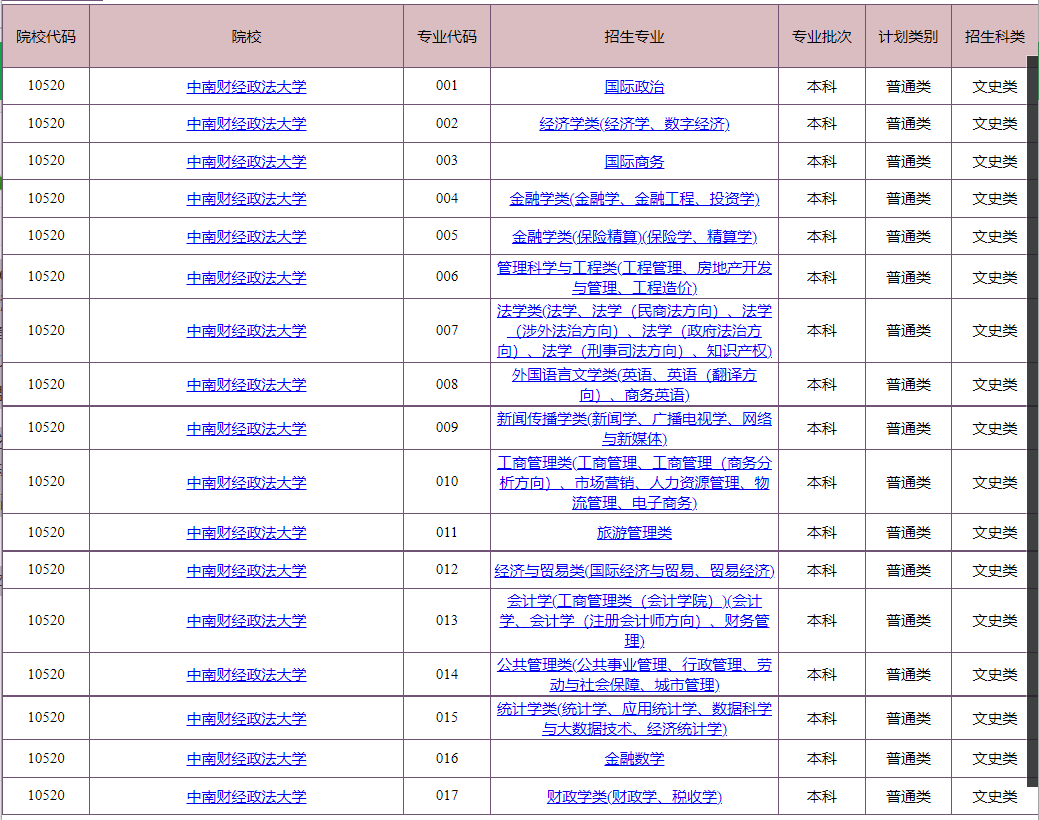The width and height of the screenshot is (1039, 820).
Task: Click 中南财经政法大学 link in row 015
Action: click(246, 719)
